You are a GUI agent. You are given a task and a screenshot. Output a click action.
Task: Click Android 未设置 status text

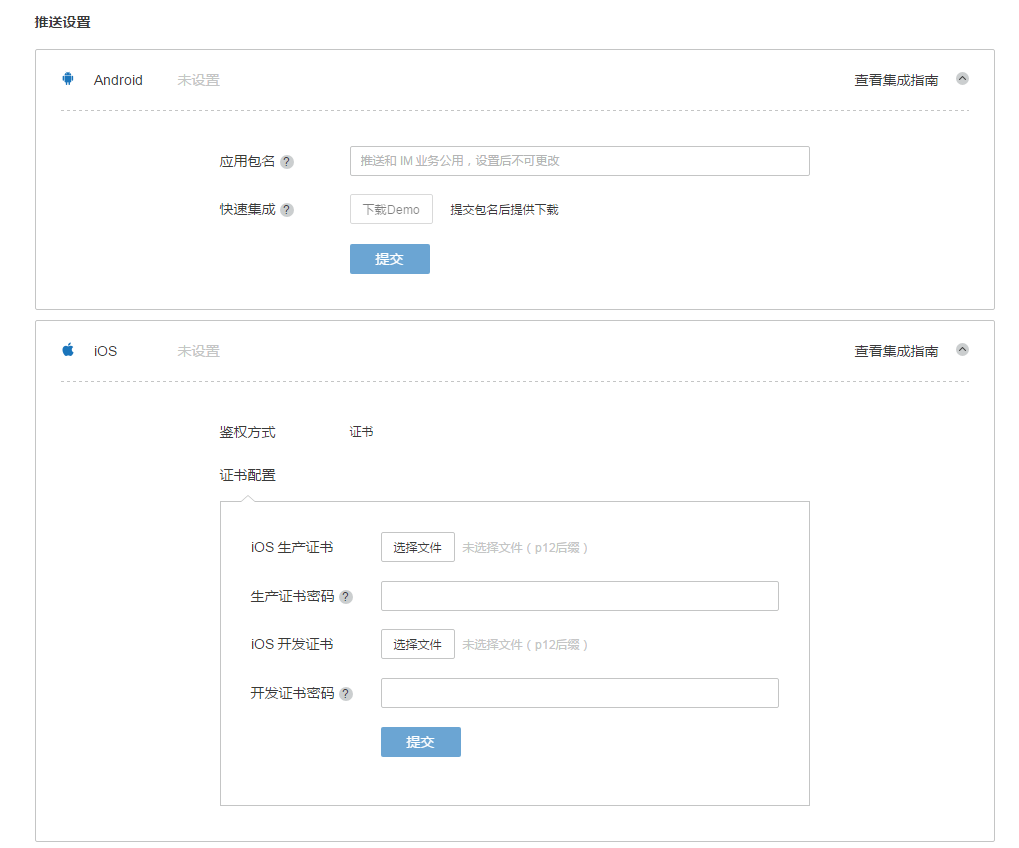coord(198,80)
